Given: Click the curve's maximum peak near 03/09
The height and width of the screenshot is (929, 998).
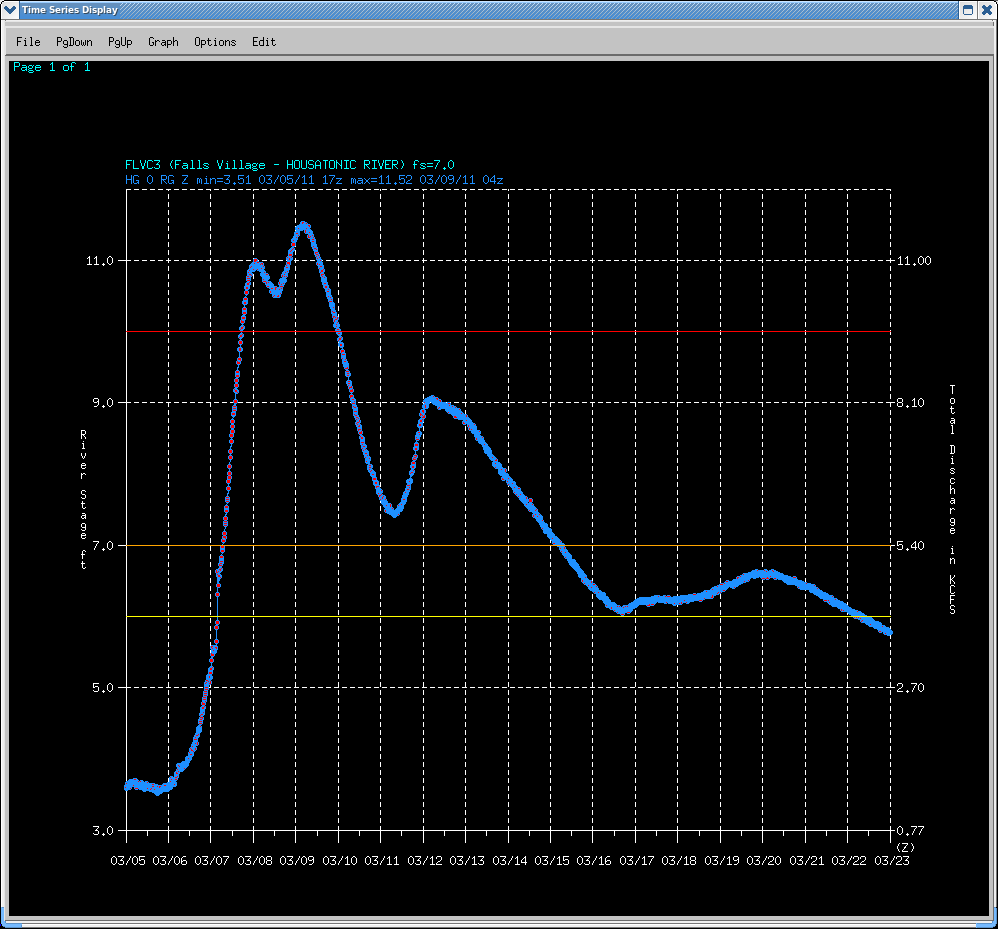Looking at the screenshot, I should (304, 225).
